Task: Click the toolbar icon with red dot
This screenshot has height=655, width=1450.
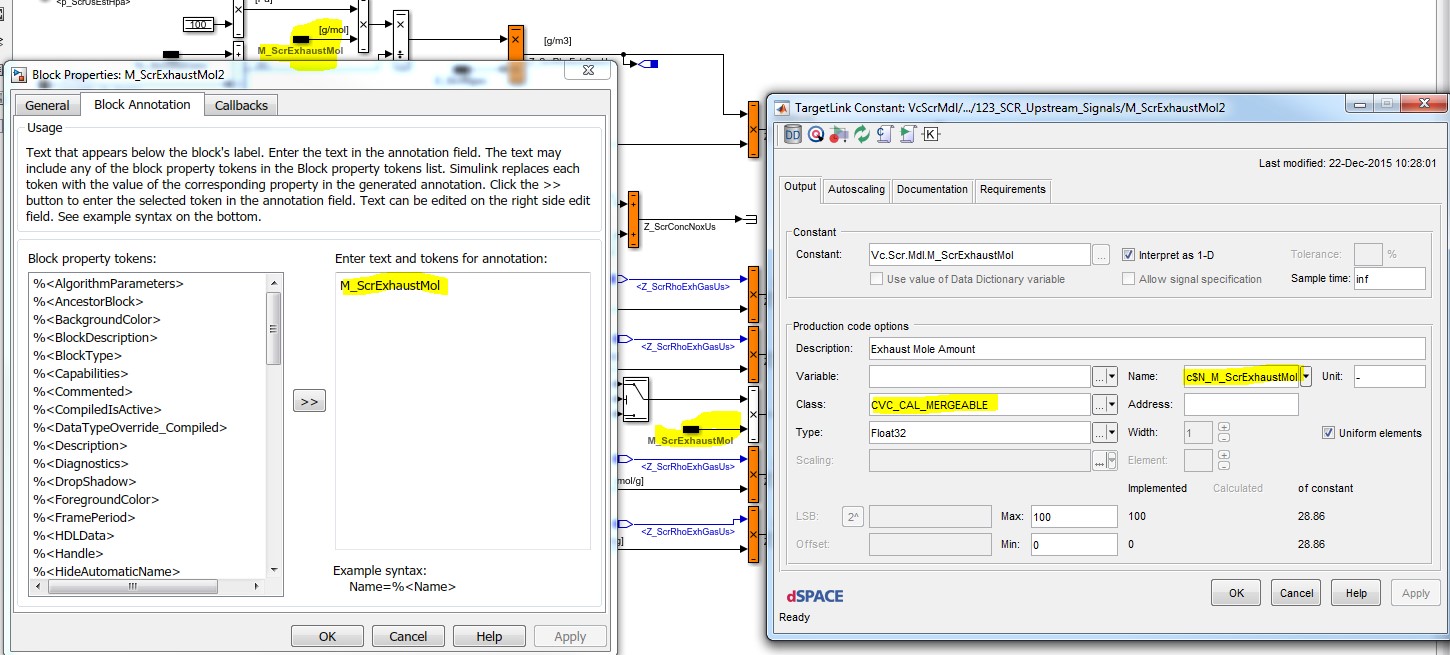Action: click(x=838, y=134)
